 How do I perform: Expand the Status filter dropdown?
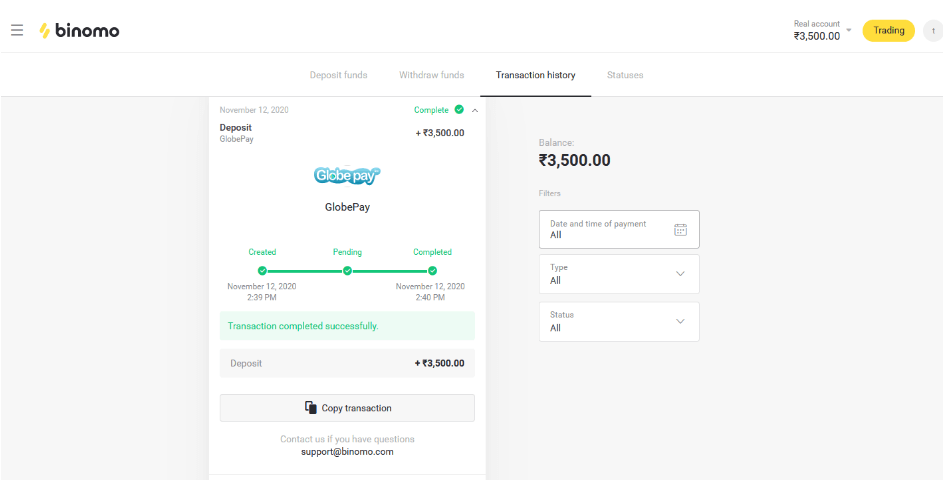point(680,321)
